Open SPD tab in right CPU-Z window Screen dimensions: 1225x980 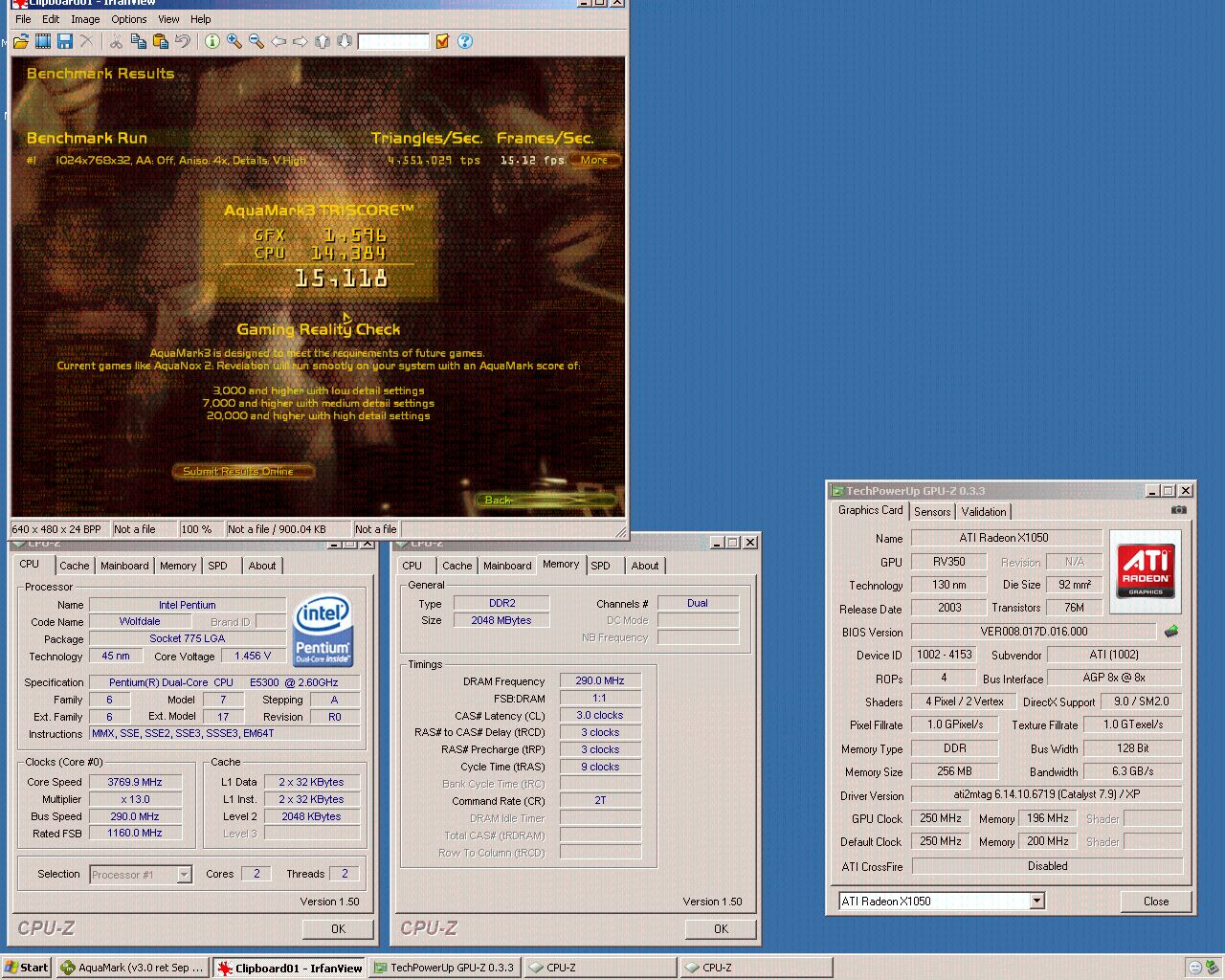[x=600, y=566]
